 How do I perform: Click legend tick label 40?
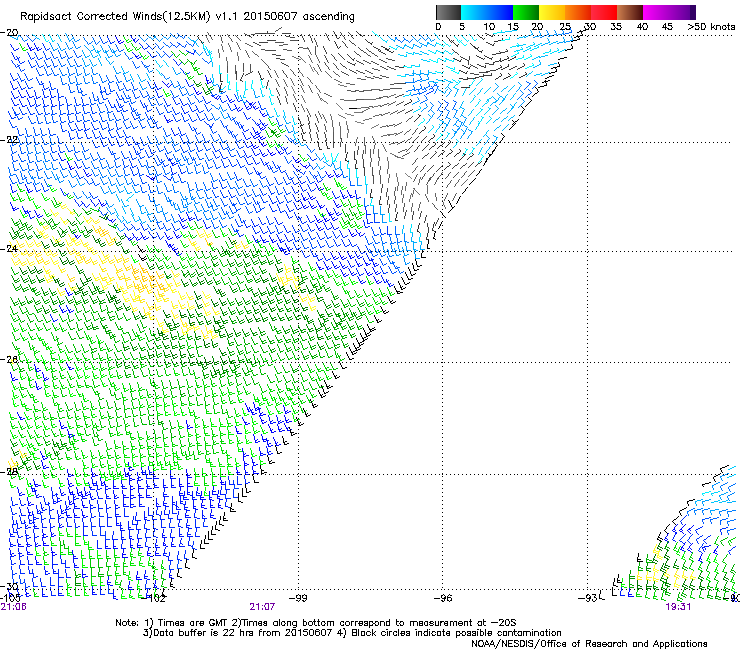[x=642, y=27]
